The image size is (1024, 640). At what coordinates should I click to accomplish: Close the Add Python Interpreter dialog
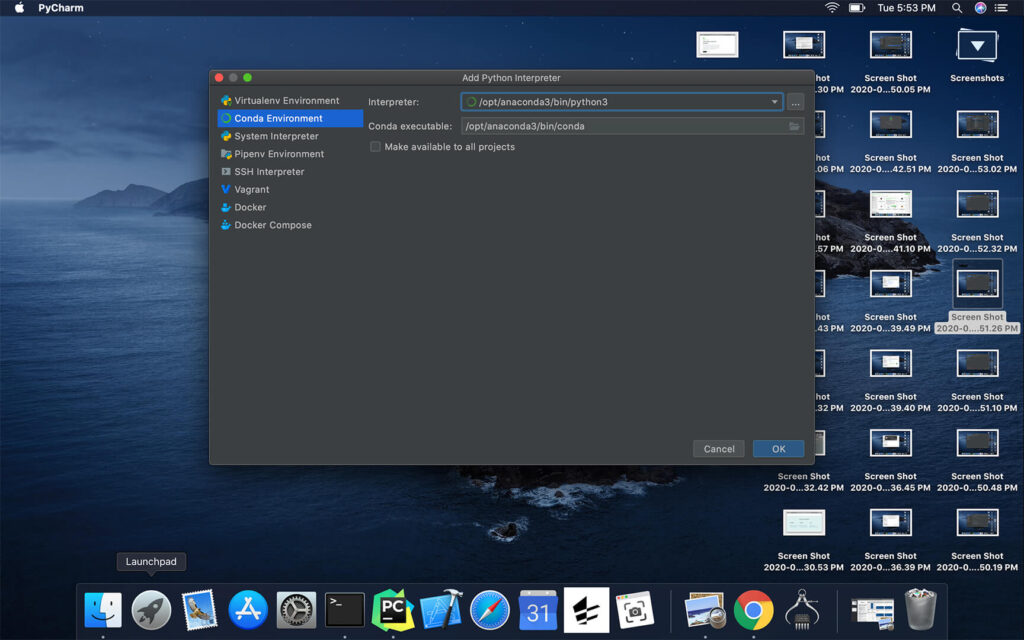[219, 78]
